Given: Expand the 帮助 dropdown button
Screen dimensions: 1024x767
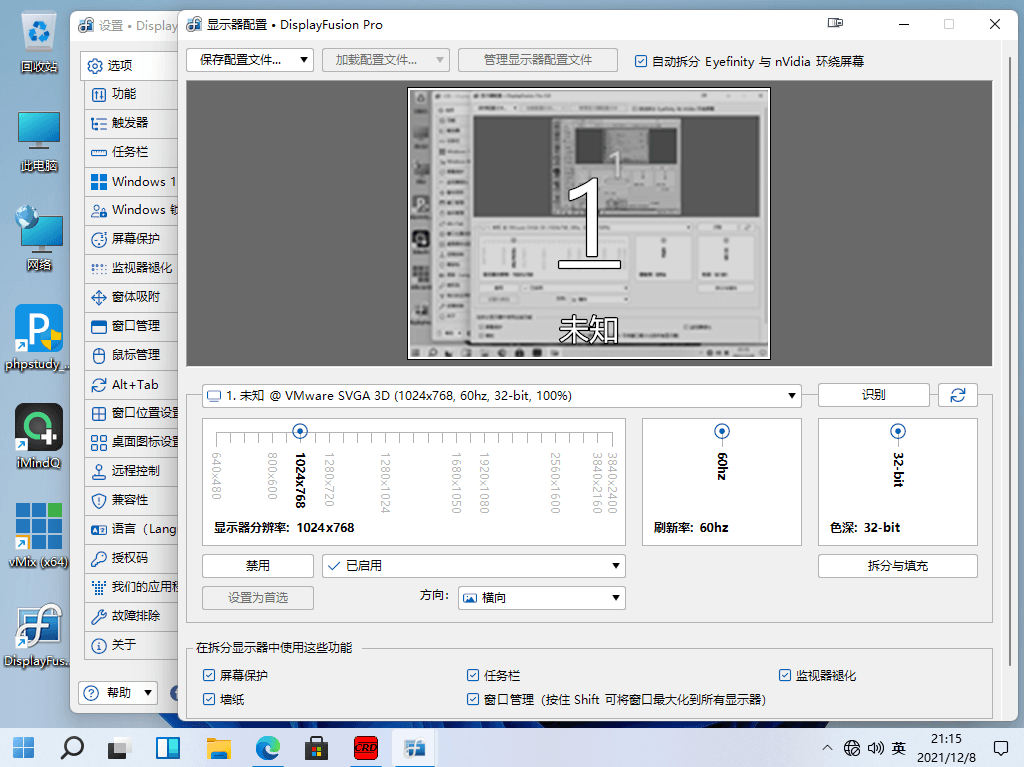Looking at the screenshot, I should coord(118,693).
